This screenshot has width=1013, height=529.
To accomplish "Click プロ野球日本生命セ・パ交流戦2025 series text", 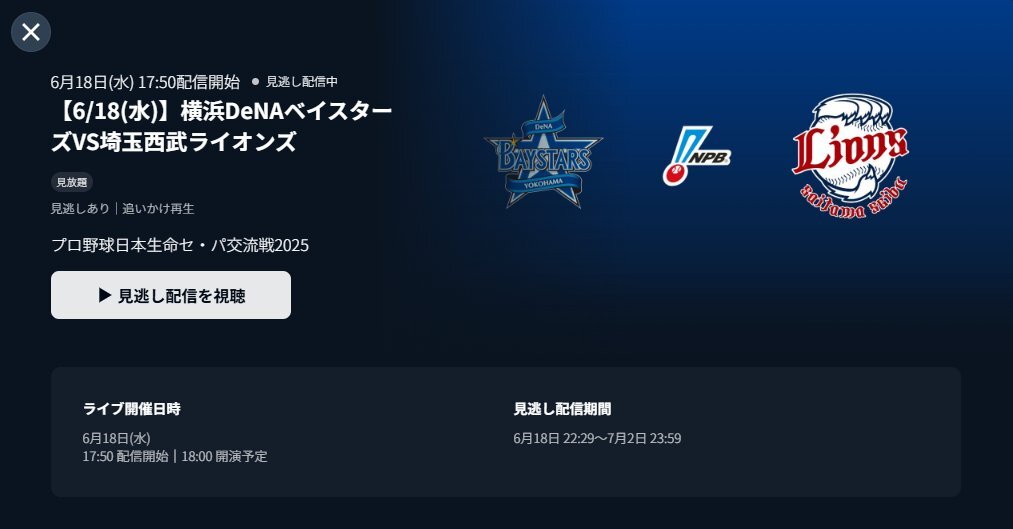I will coord(180,245).
